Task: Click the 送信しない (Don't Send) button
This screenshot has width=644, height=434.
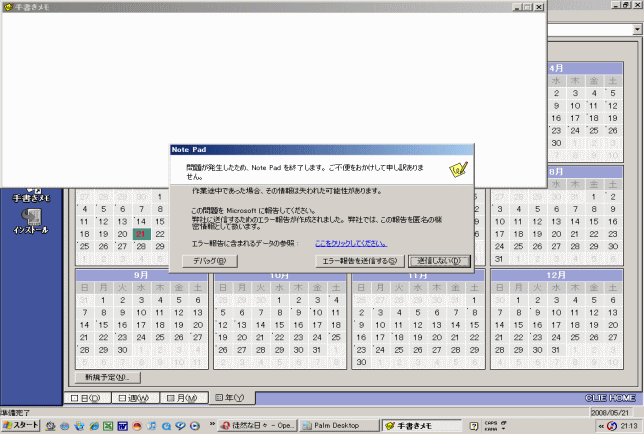Action: (439, 261)
